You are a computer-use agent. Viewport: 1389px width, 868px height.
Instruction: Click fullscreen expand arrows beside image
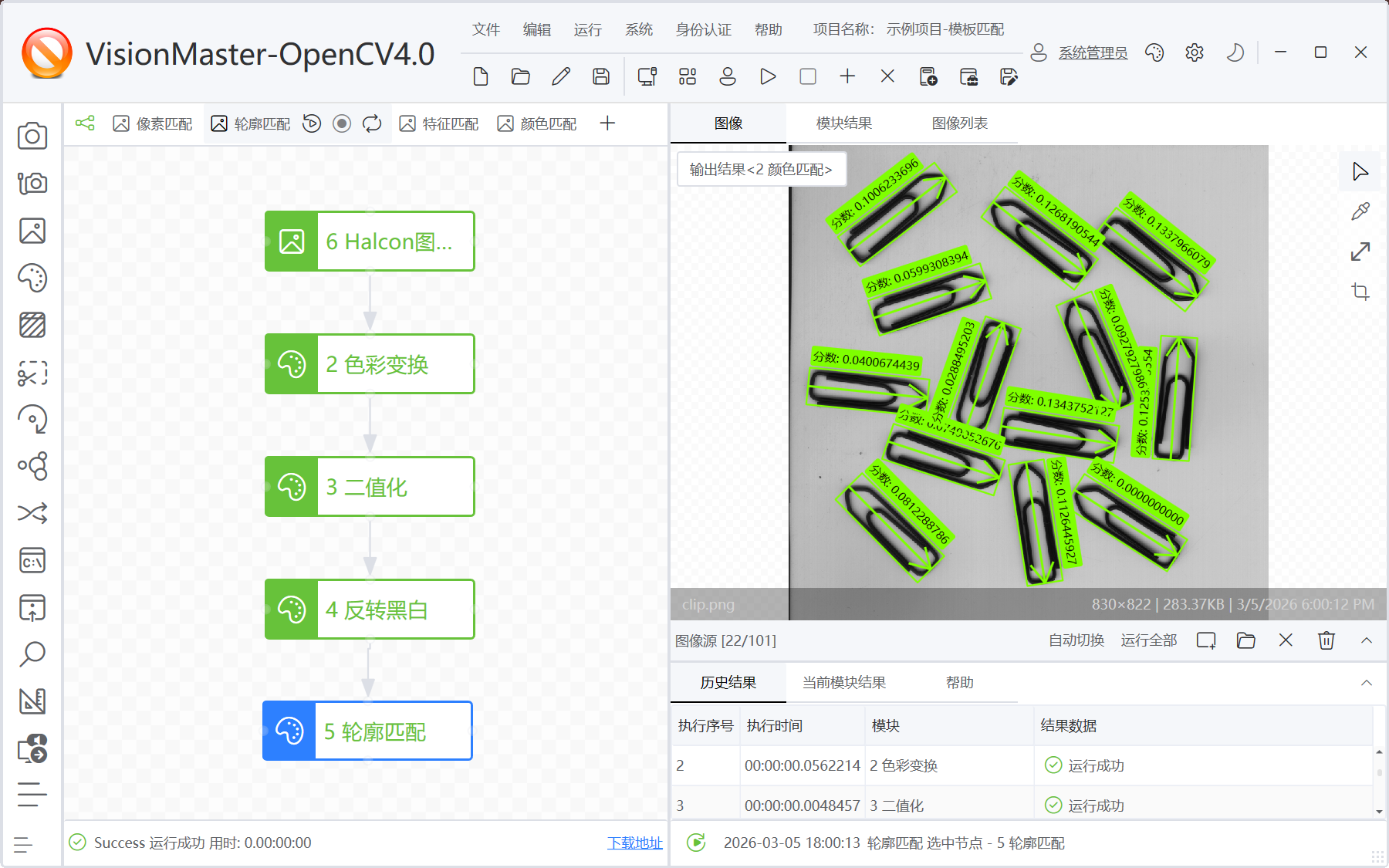(x=1360, y=252)
